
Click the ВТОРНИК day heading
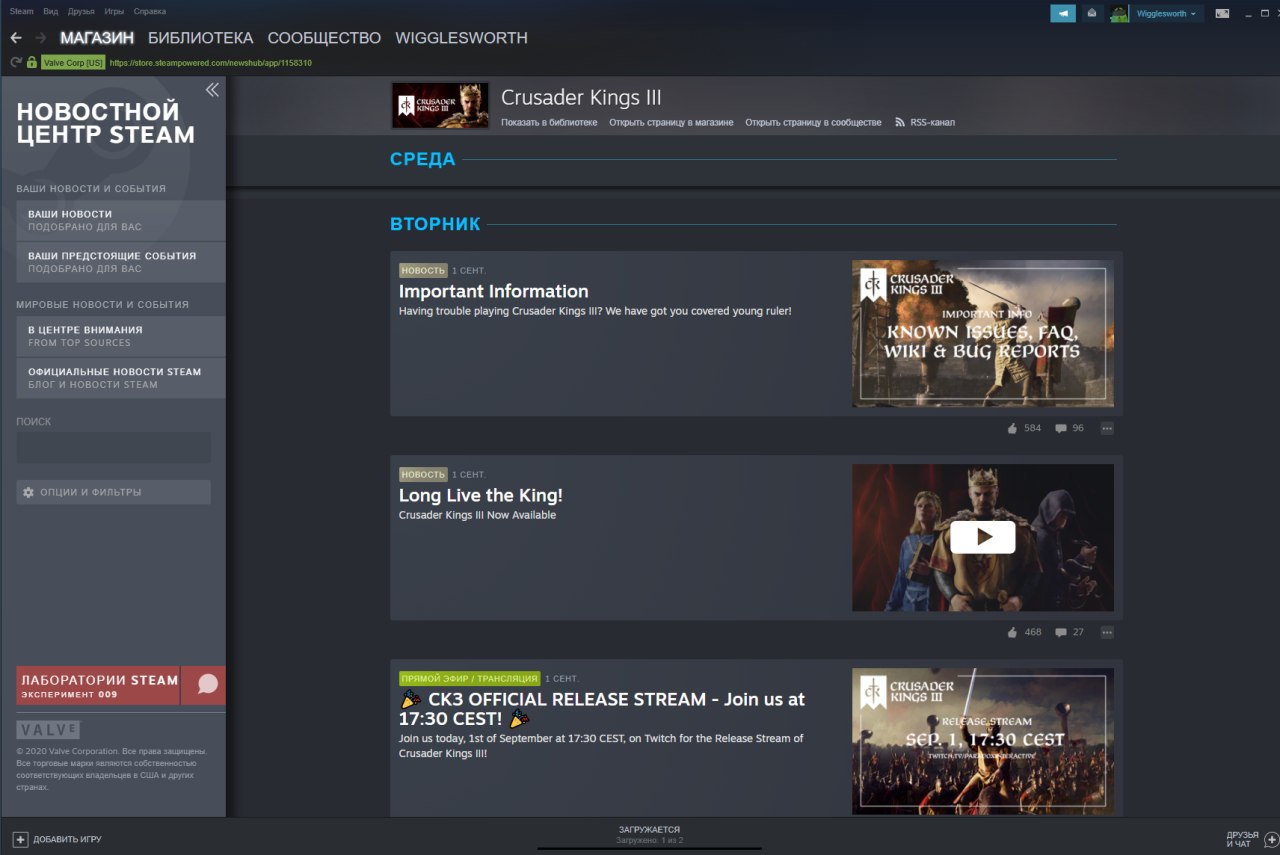click(x=435, y=224)
